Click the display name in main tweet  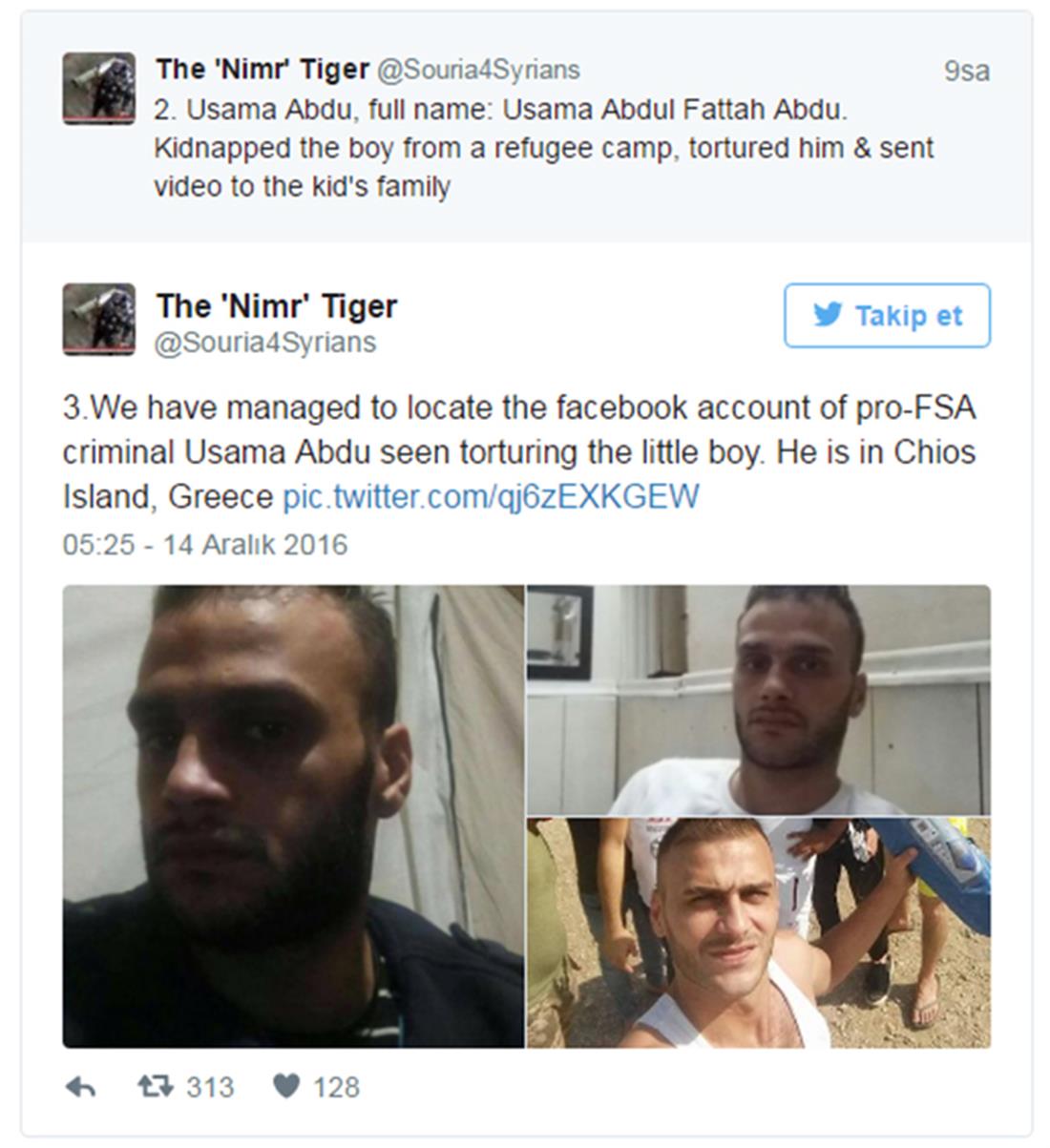click(277, 305)
